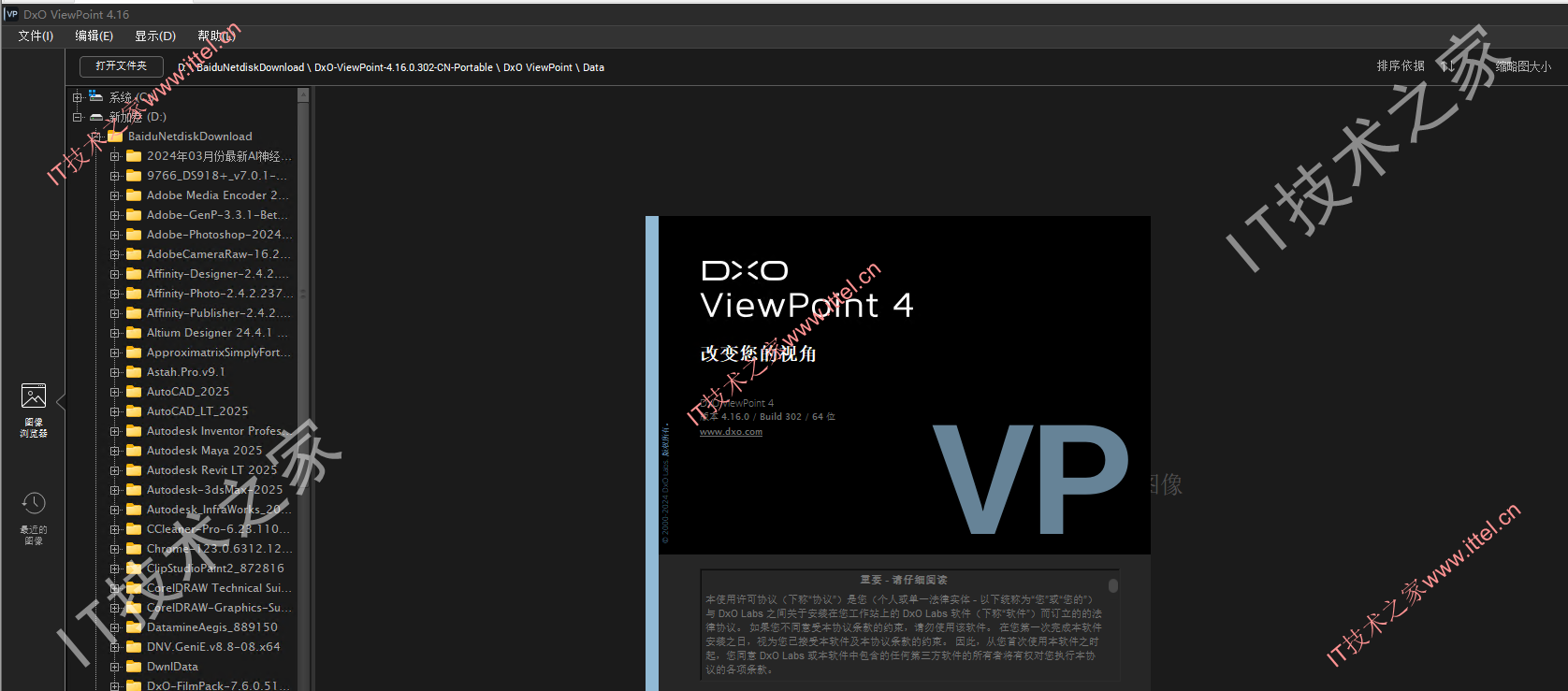Click the DxO ViewPoint window title icon
The width and height of the screenshot is (1568, 691).
pyautogui.click(x=11, y=14)
